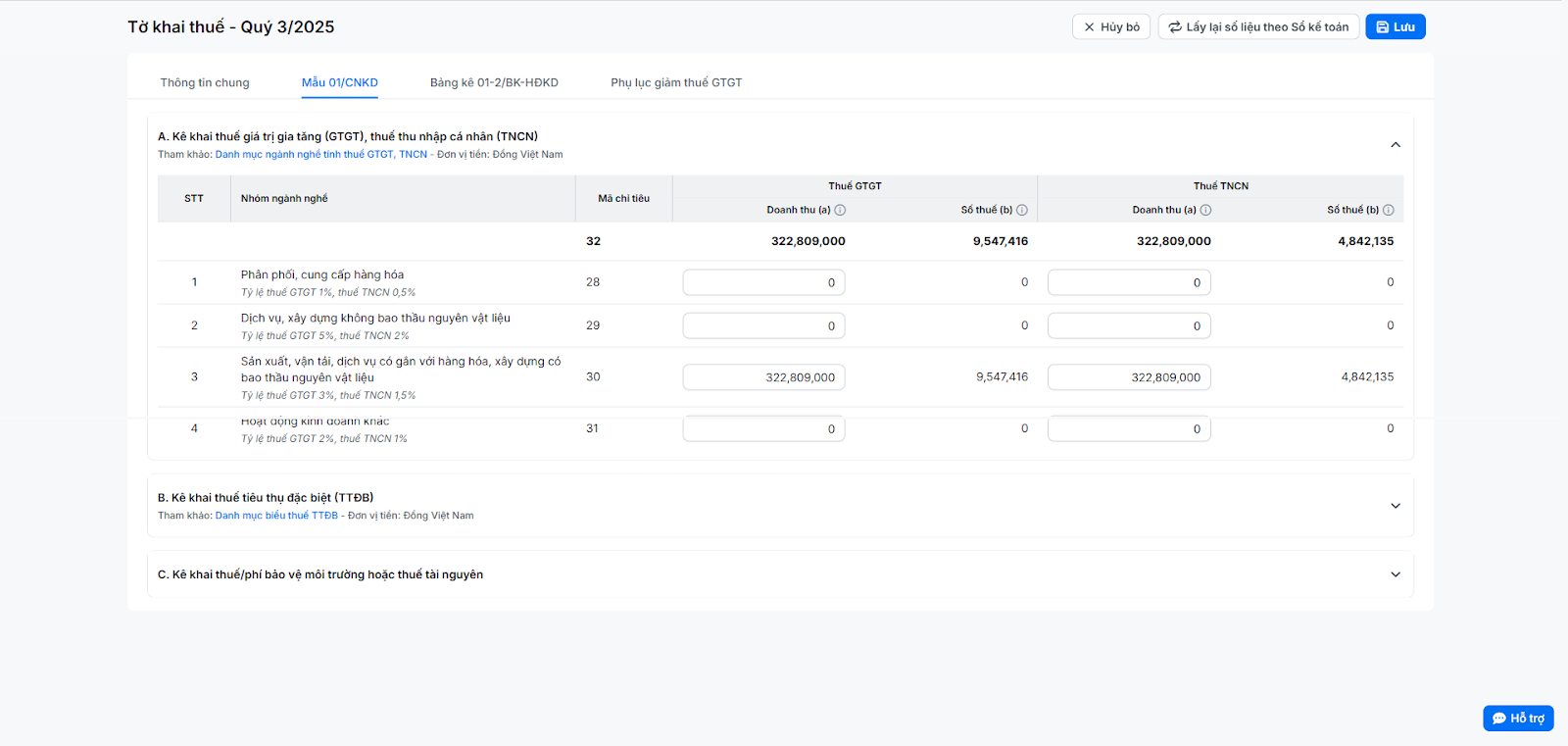Click GTGT revenue field for Phân phối, cung cấp hàng hóa
This screenshot has width=1568, height=746.
pyautogui.click(x=763, y=283)
